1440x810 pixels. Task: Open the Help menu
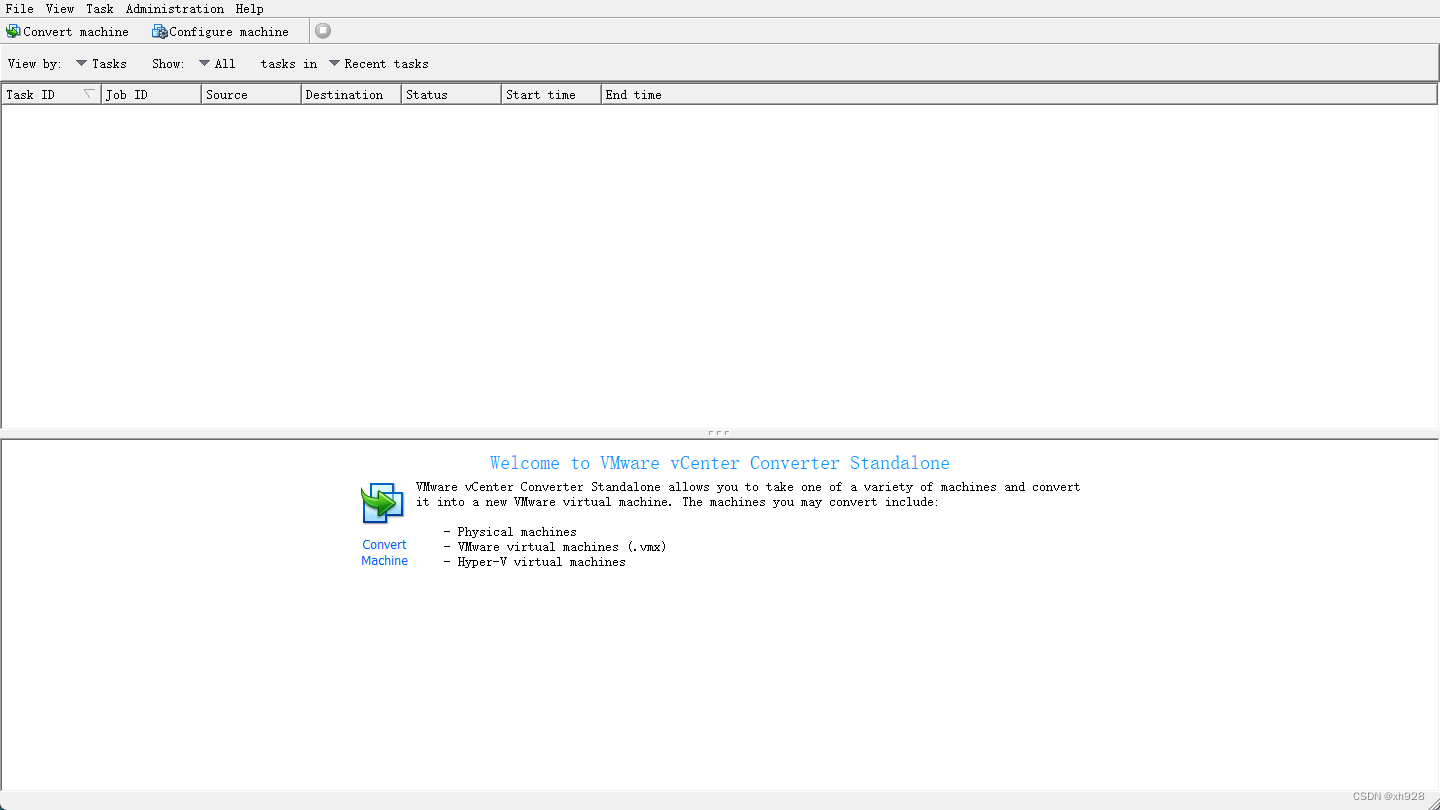click(250, 8)
